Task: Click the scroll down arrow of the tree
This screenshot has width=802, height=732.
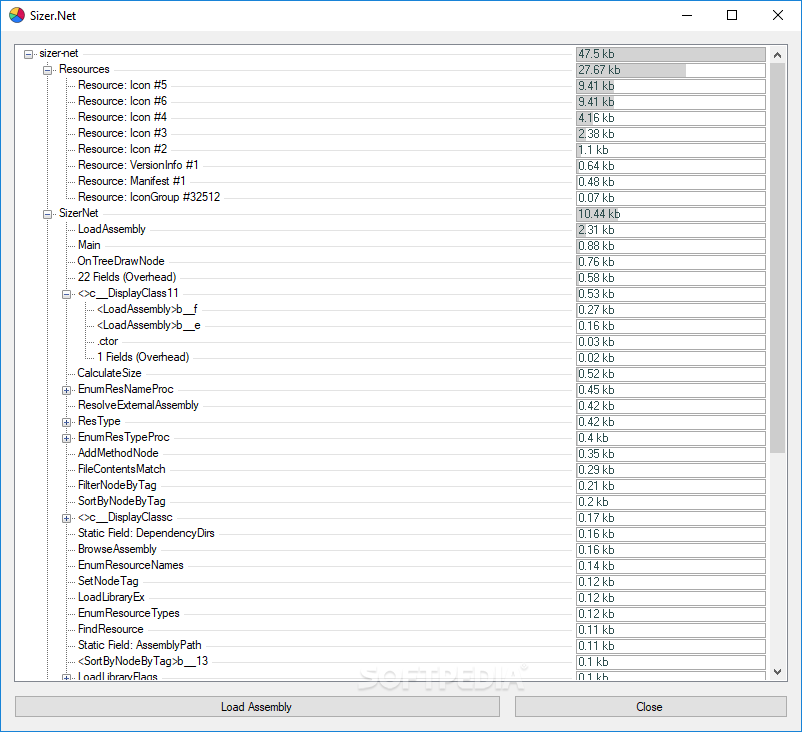Action: click(x=777, y=672)
